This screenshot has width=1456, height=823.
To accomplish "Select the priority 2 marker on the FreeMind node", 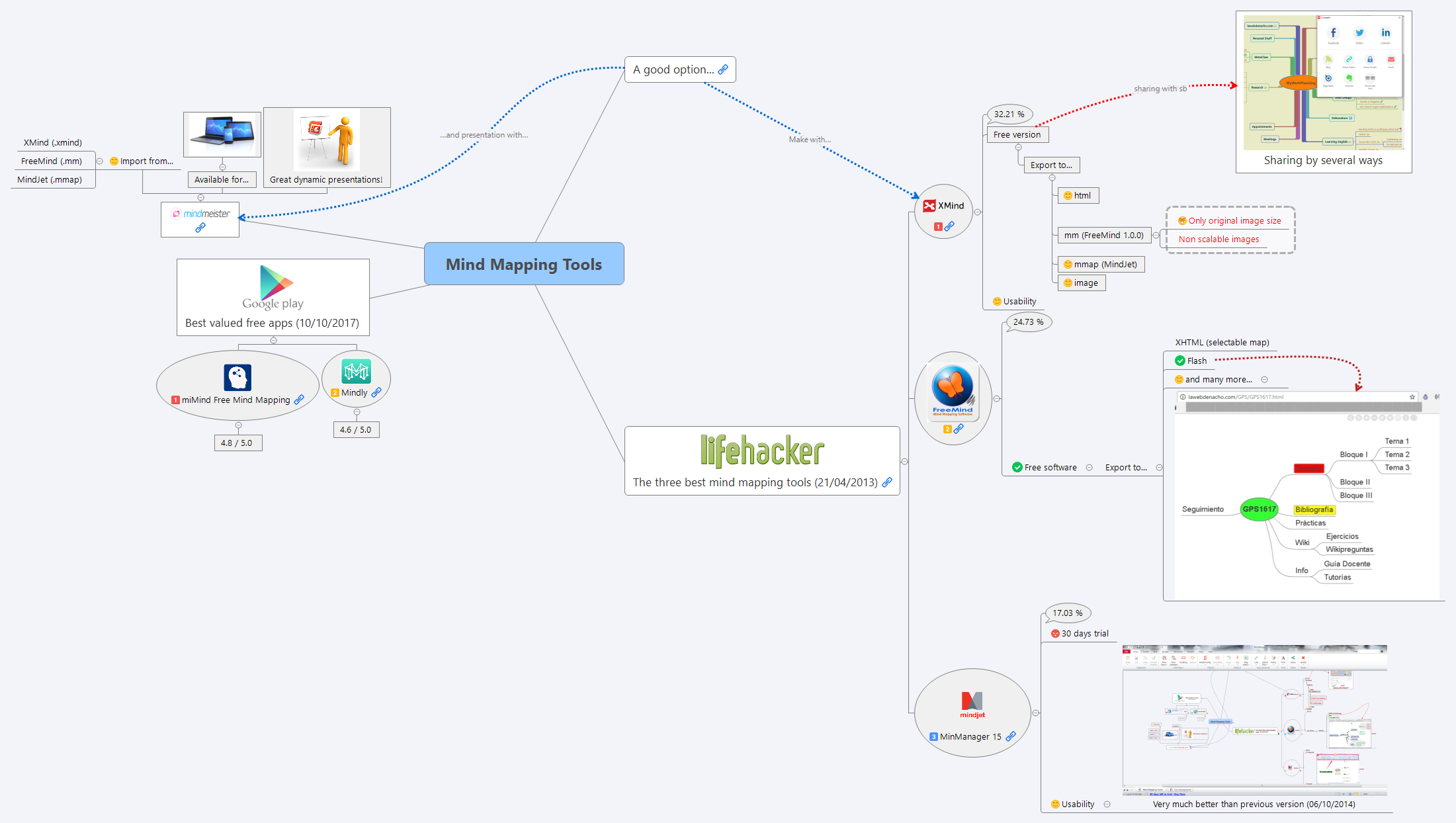I will point(948,429).
